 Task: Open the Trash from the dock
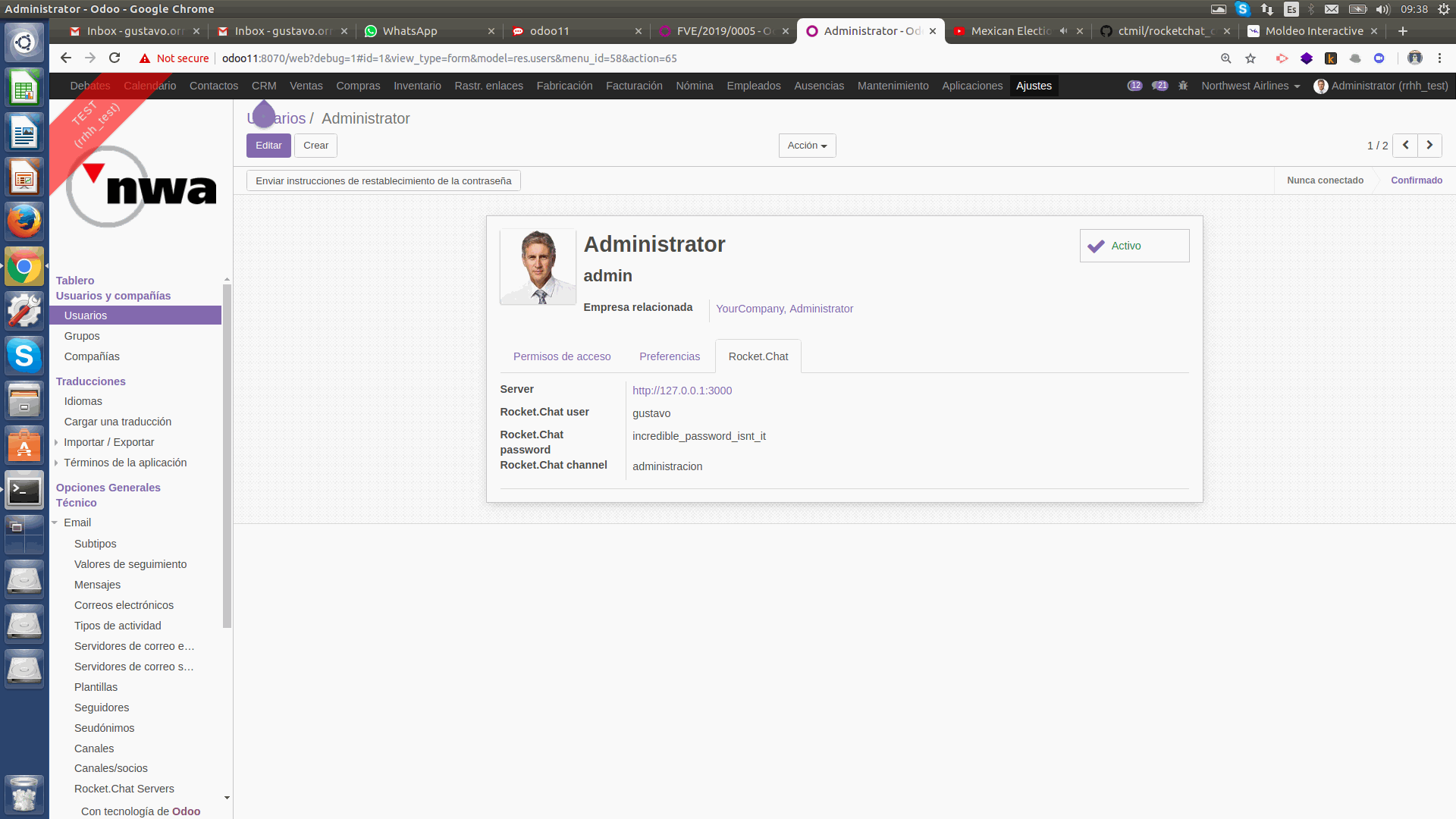[24, 793]
